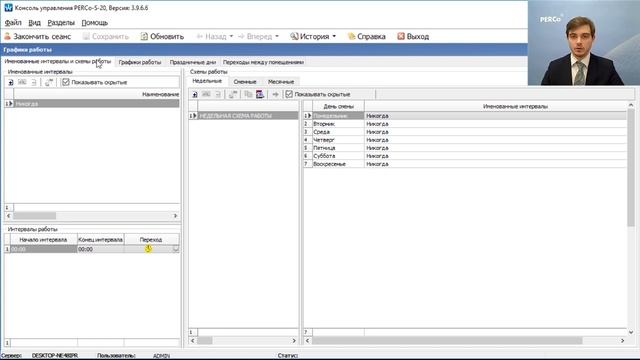
Task: Open the Вид menu
Action: (34, 22)
